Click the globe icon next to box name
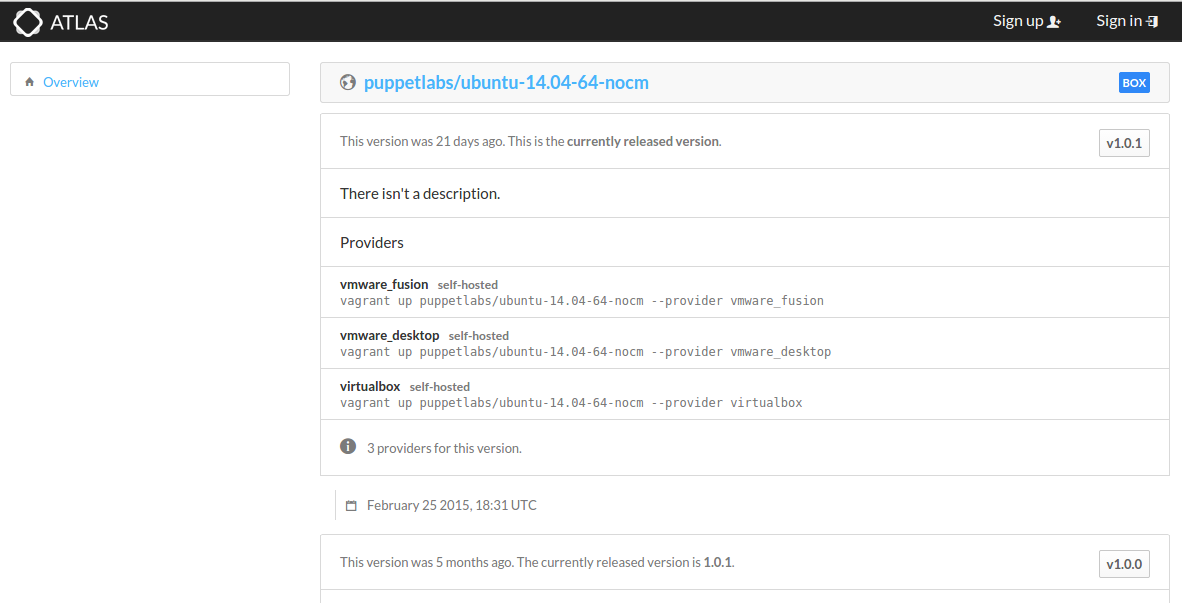This screenshot has width=1182, height=603. [348, 83]
